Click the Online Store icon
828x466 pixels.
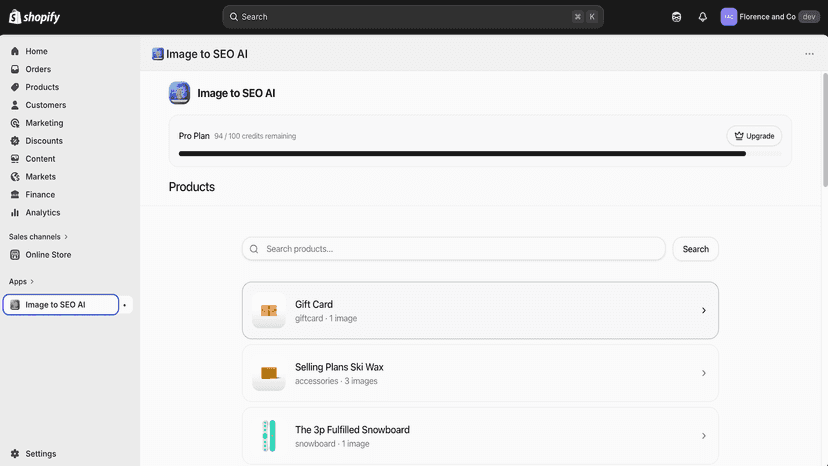tap(15, 255)
